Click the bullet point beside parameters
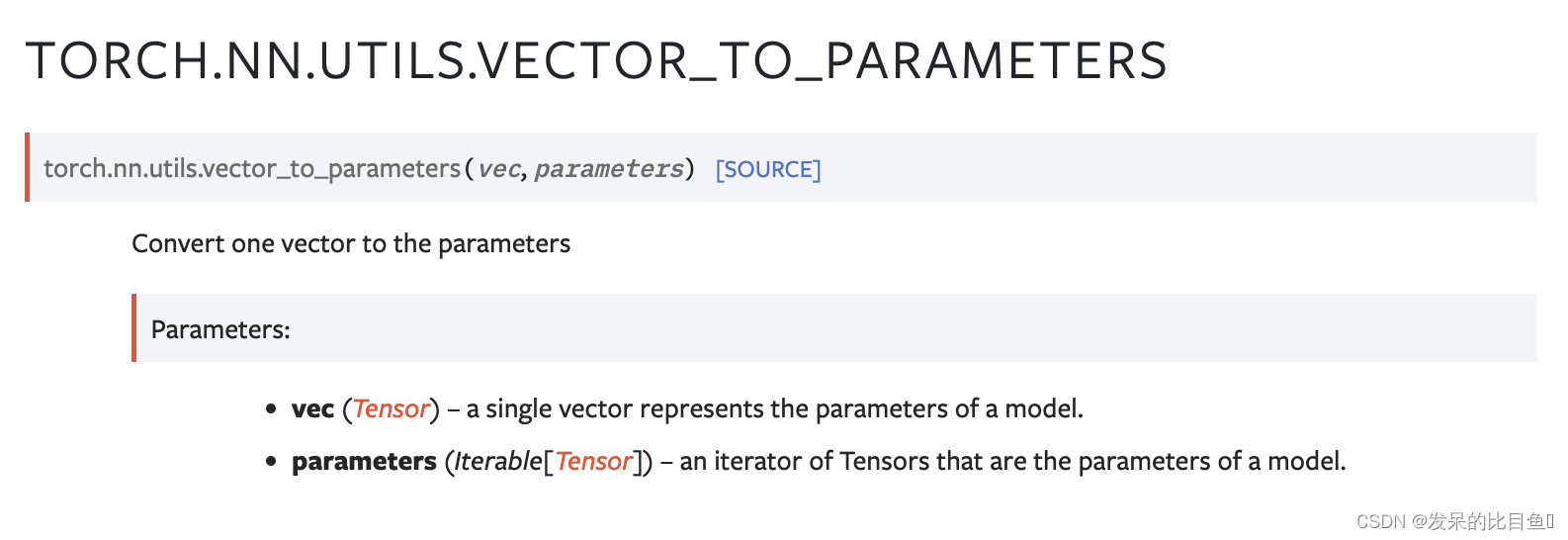 tap(271, 461)
